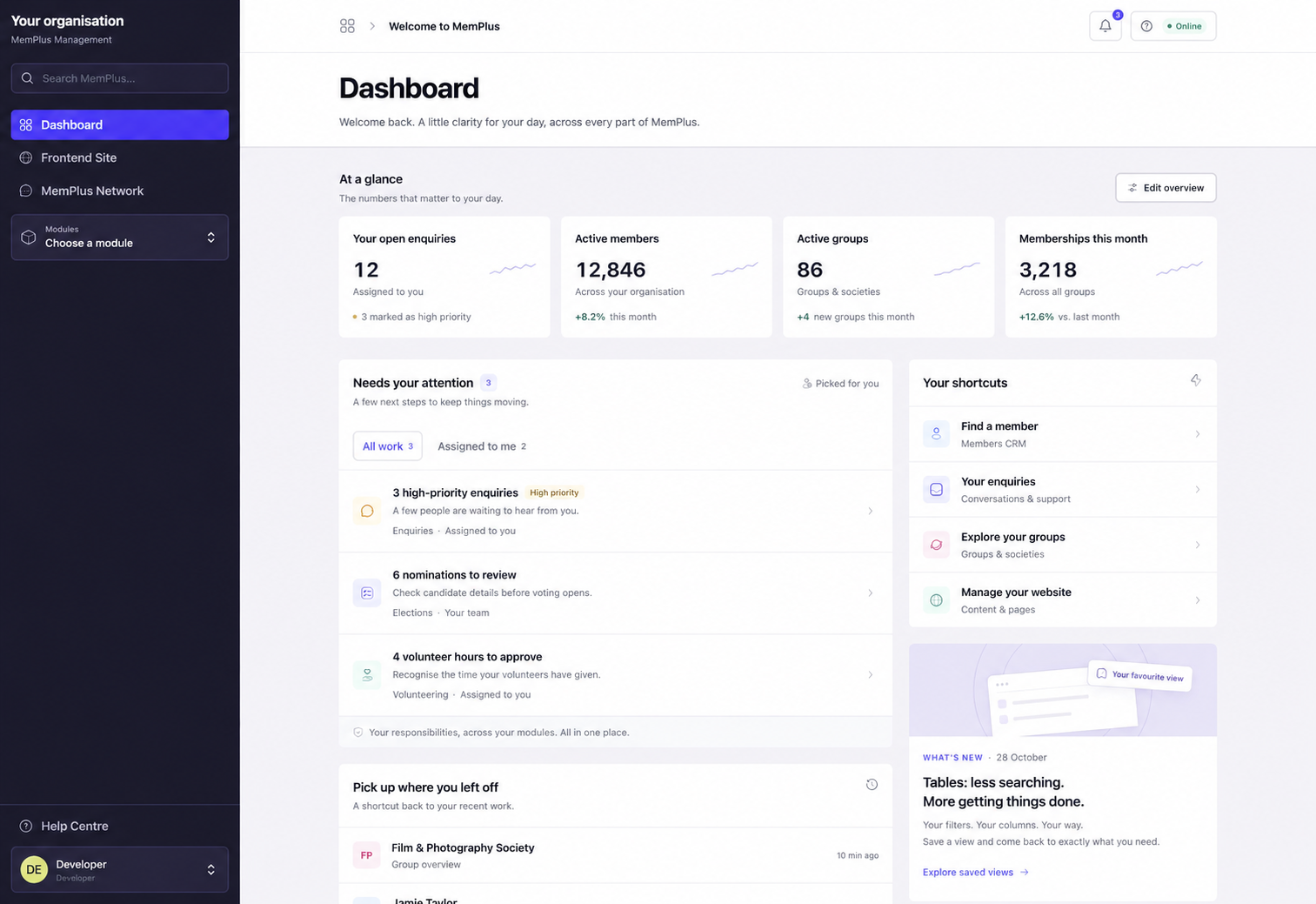This screenshot has width=1316, height=904.
Task: Open the Choose a module dropdown
Action: (120, 238)
